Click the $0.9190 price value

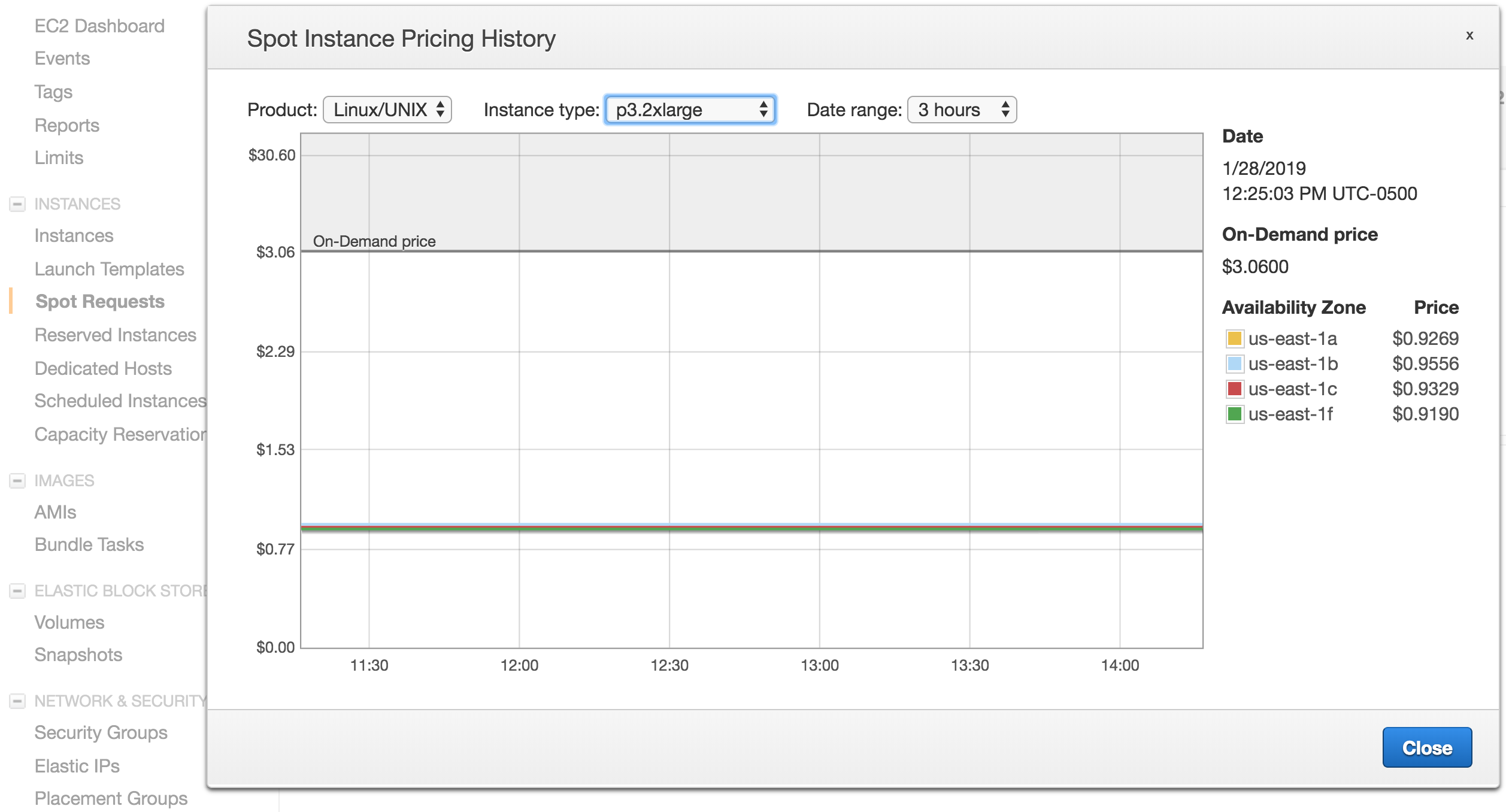[x=1426, y=414]
